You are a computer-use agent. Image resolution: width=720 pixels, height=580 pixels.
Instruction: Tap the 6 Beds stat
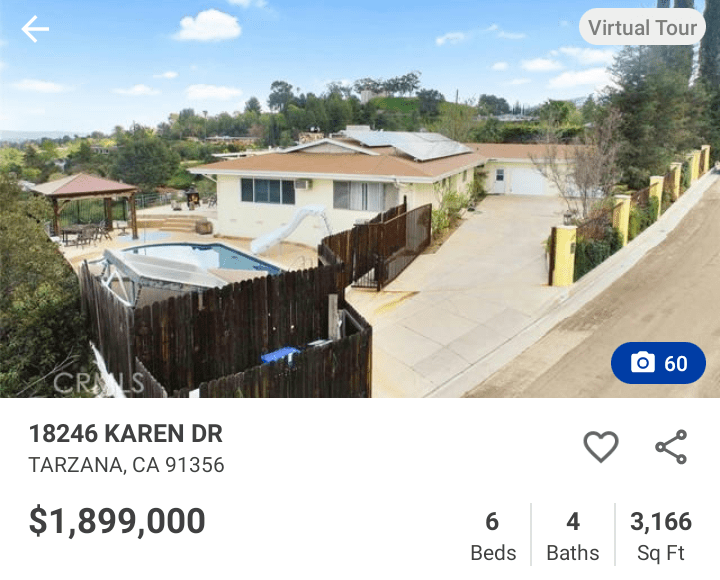click(493, 535)
